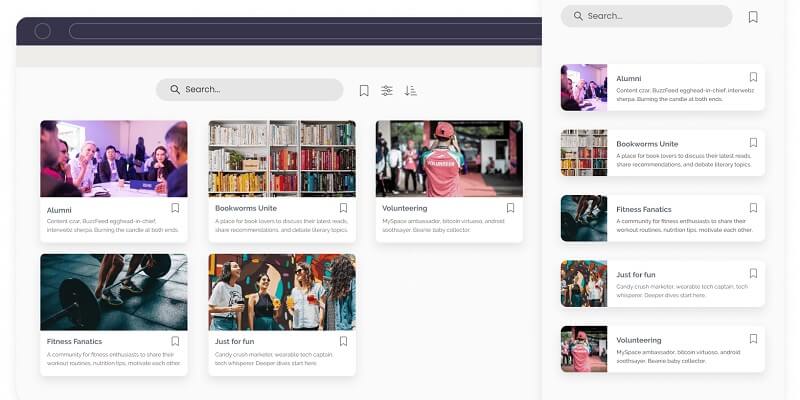Bookmark the Bookworms Unite grid card

[343, 208]
